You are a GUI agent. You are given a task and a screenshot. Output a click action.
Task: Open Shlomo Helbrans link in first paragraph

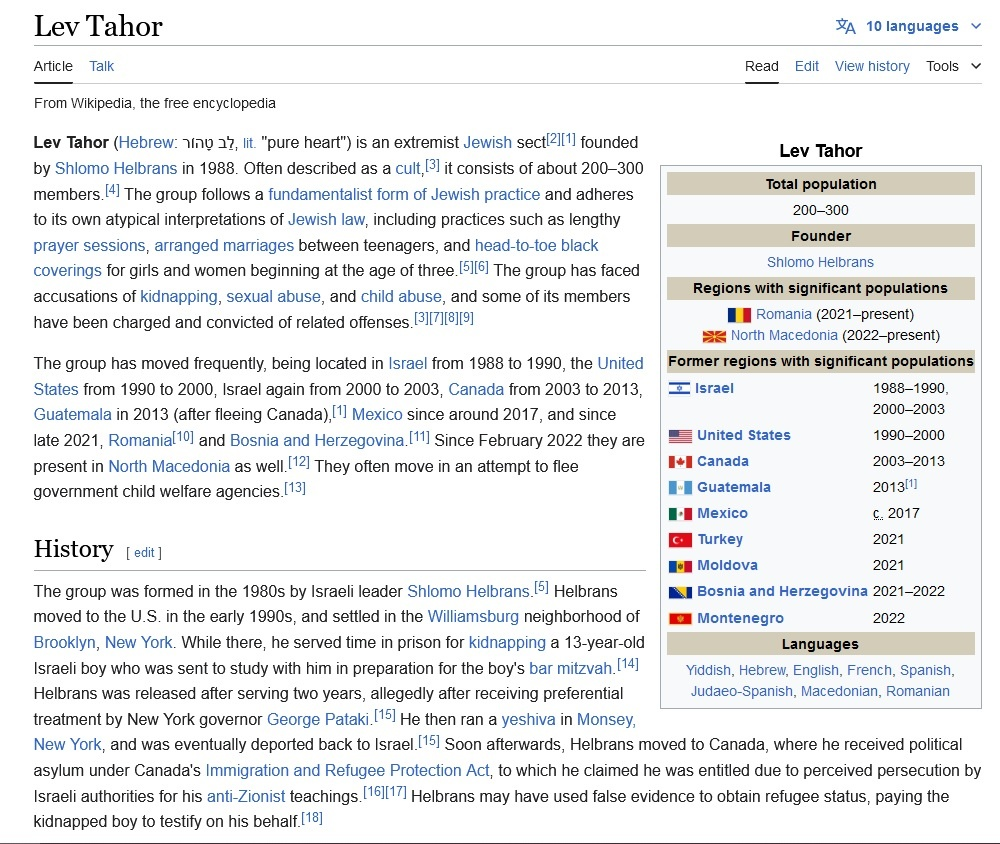pos(115,168)
